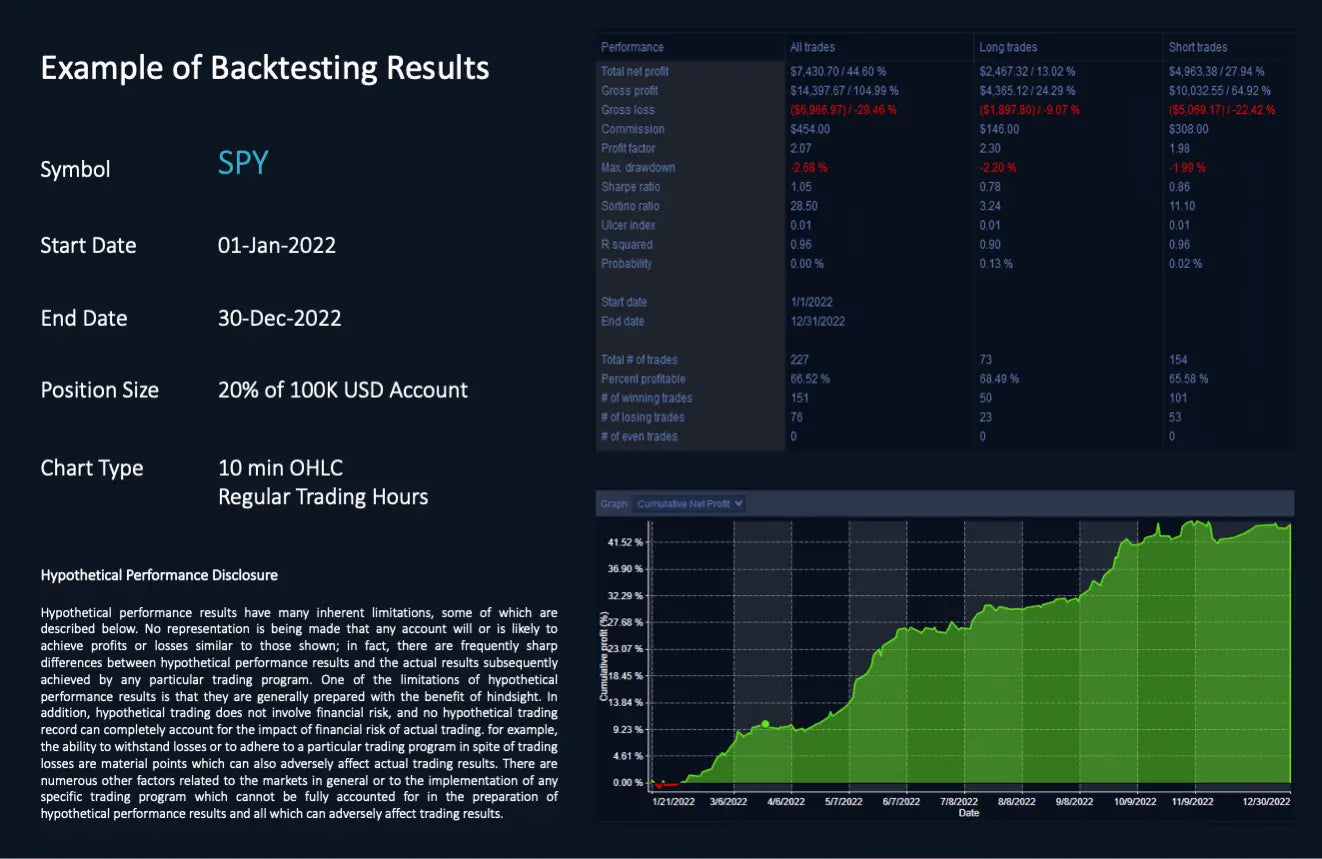Click the Total net profit row label
Screen dimensions: 1322x859
635,71
